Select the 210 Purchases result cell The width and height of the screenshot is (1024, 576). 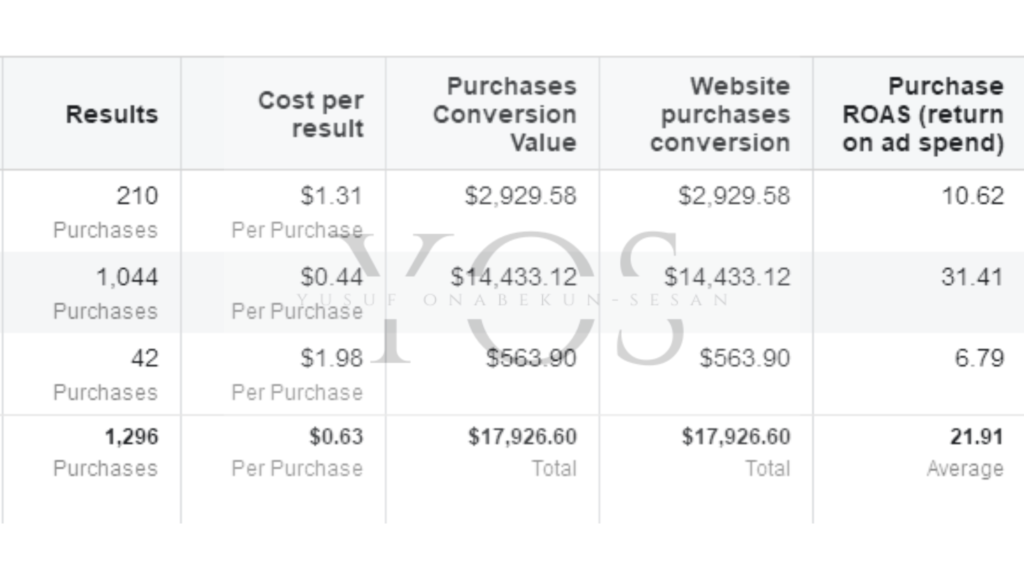[x=91, y=211]
